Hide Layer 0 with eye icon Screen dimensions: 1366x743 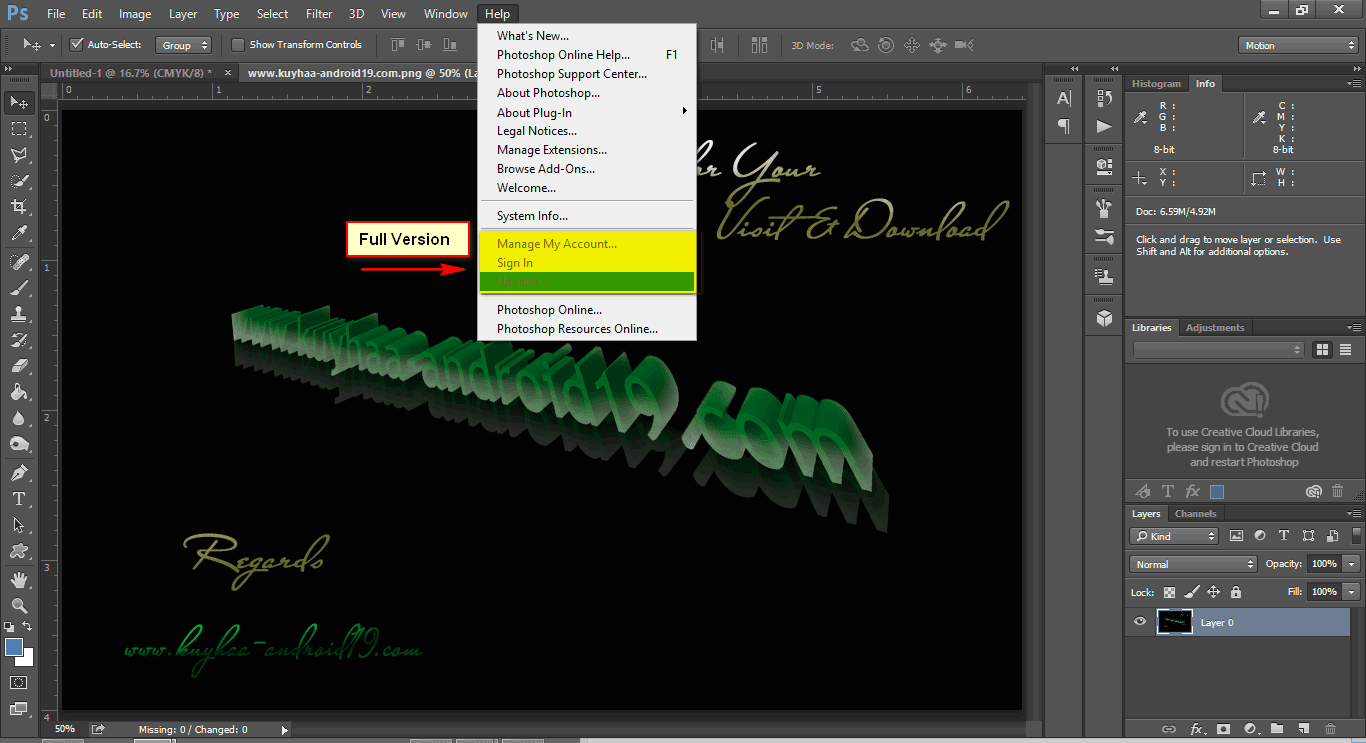pyautogui.click(x=1139, y=622)
